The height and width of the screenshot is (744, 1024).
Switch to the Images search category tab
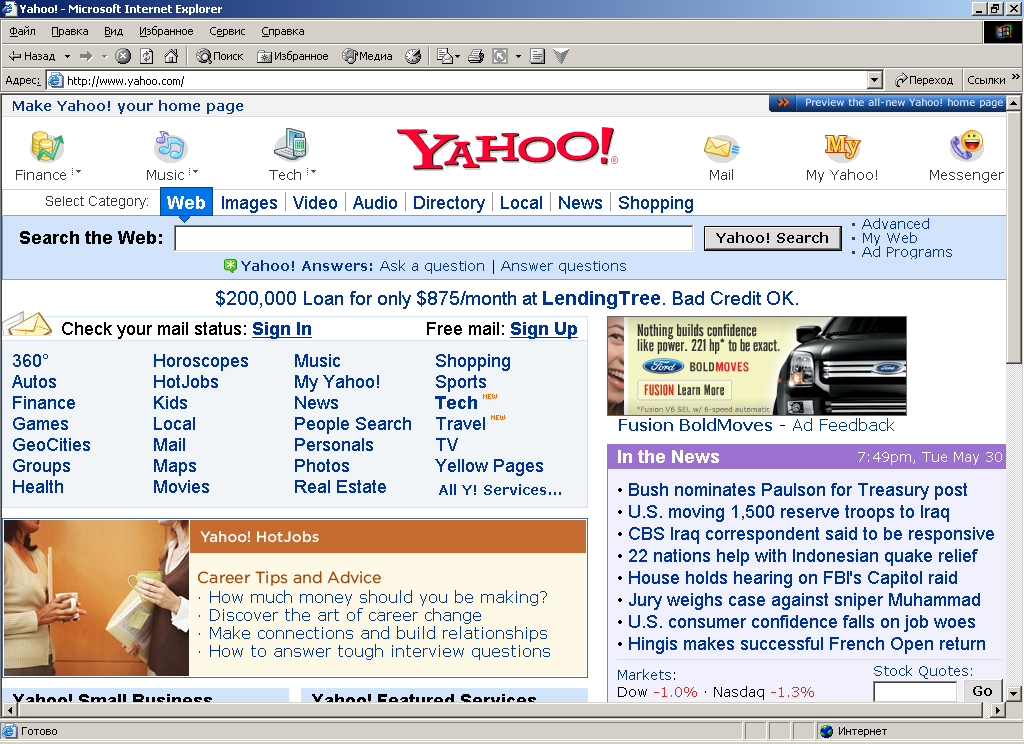[249, 203]
